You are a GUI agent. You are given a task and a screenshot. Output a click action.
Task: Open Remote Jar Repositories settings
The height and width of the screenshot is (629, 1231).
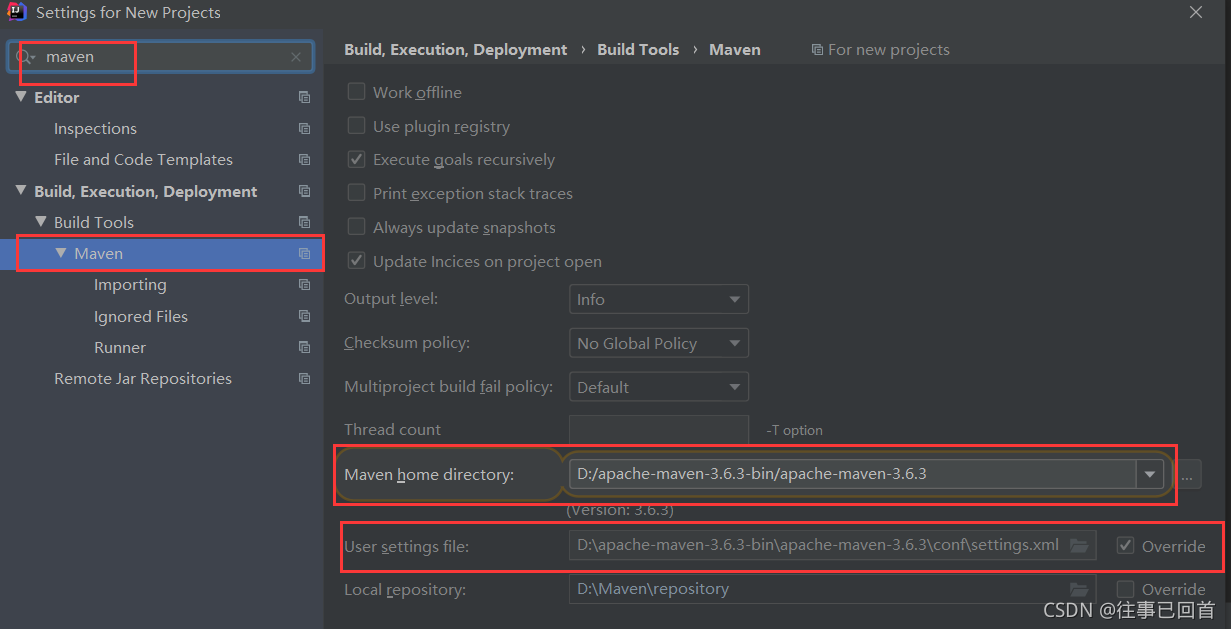[x=143, y=379]
